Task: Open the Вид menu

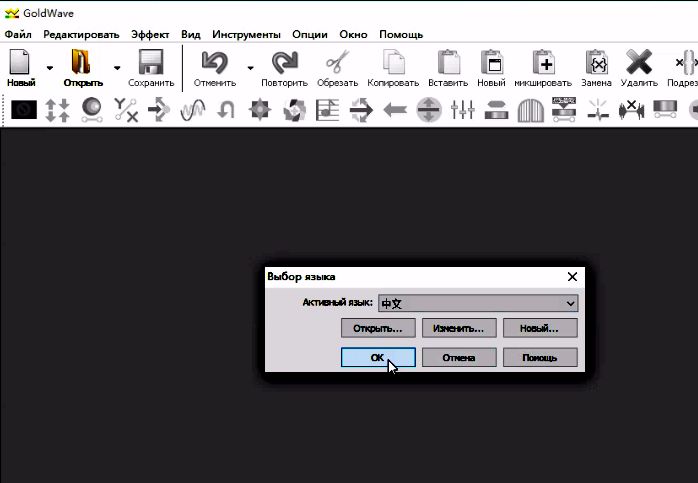Action: pyautogui.click(x=191, y=34)
